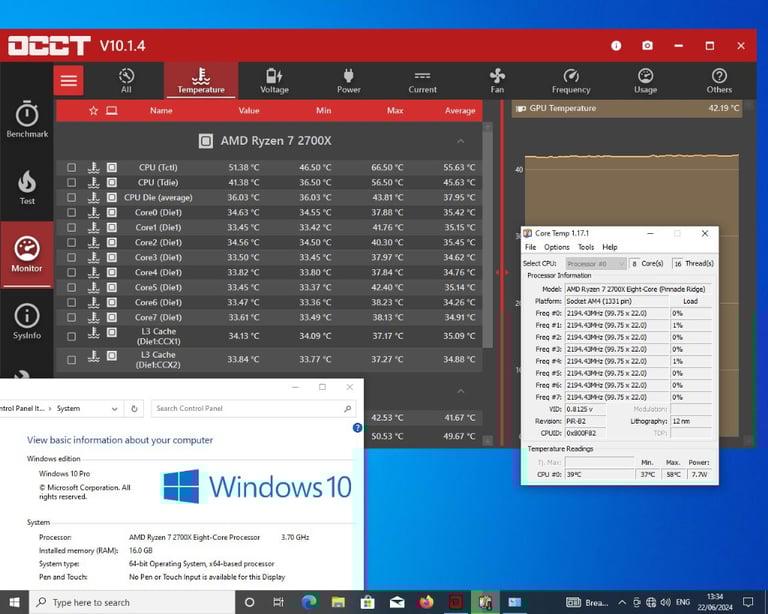Sort sensors by Average column

[460, 111]
